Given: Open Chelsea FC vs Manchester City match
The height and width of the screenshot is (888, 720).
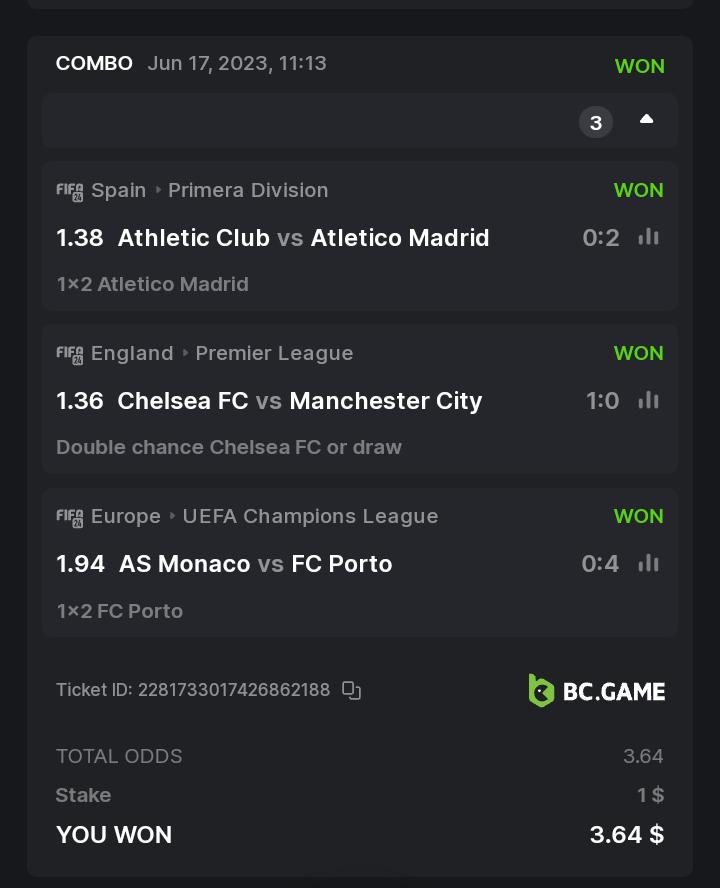Looking at the screenshot, I should [299, 401].
